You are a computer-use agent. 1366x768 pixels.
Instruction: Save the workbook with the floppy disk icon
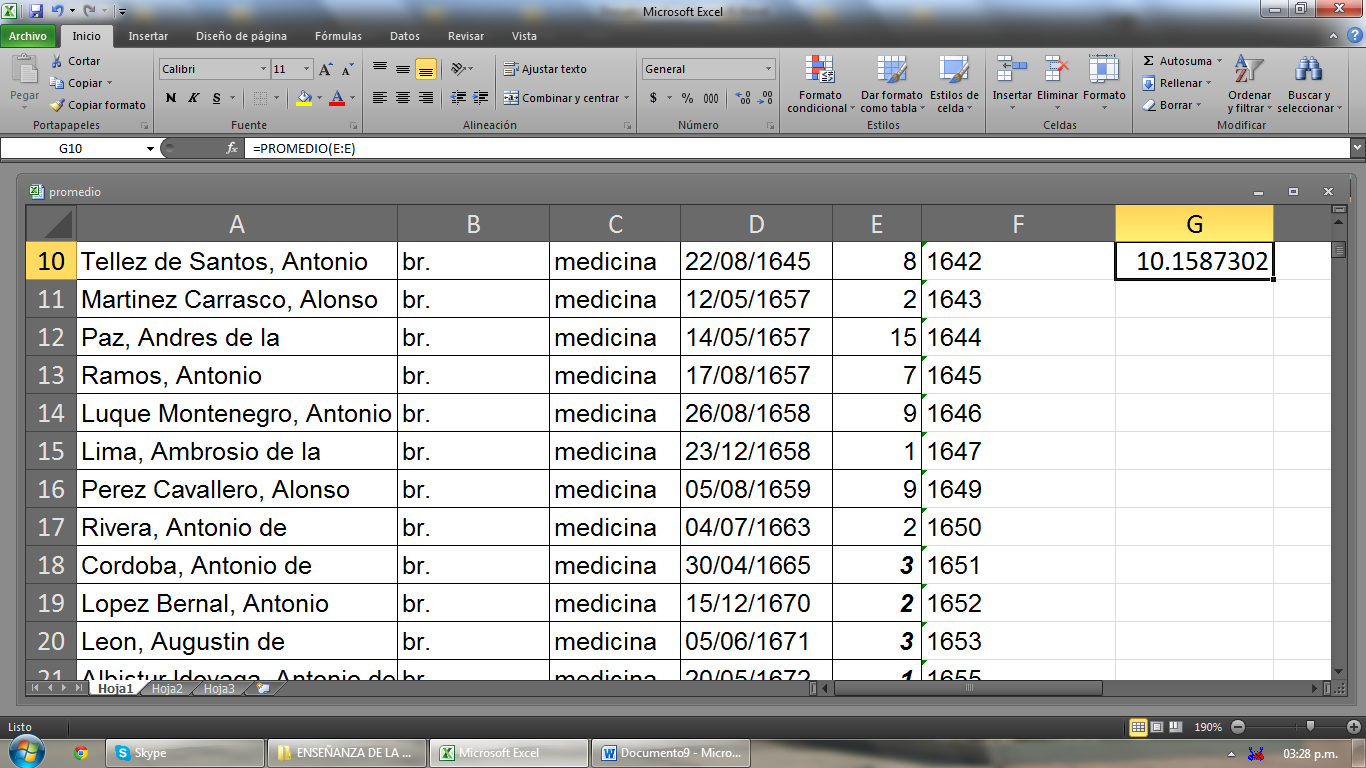tap(37, 11)
